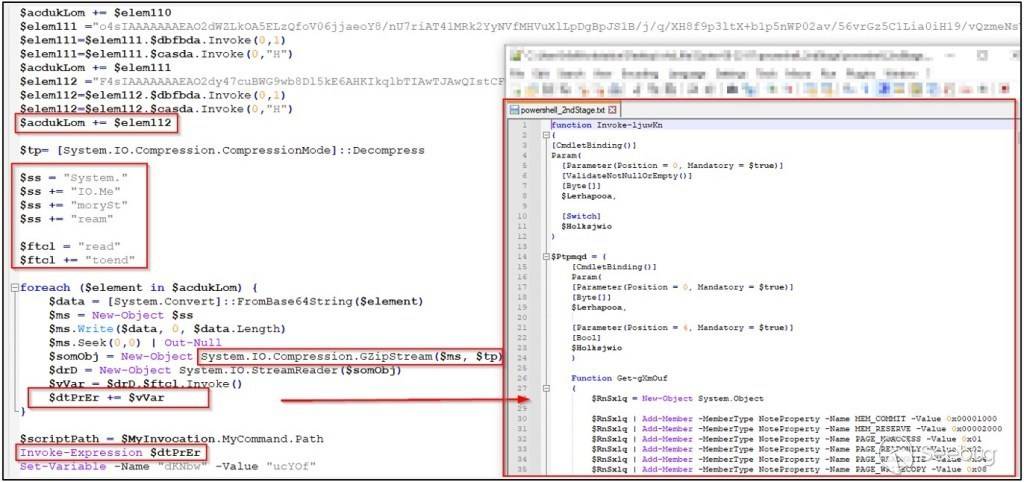Click the Save toolbar icon
This screenshot has width=1024, height=482.
(548, 89)
